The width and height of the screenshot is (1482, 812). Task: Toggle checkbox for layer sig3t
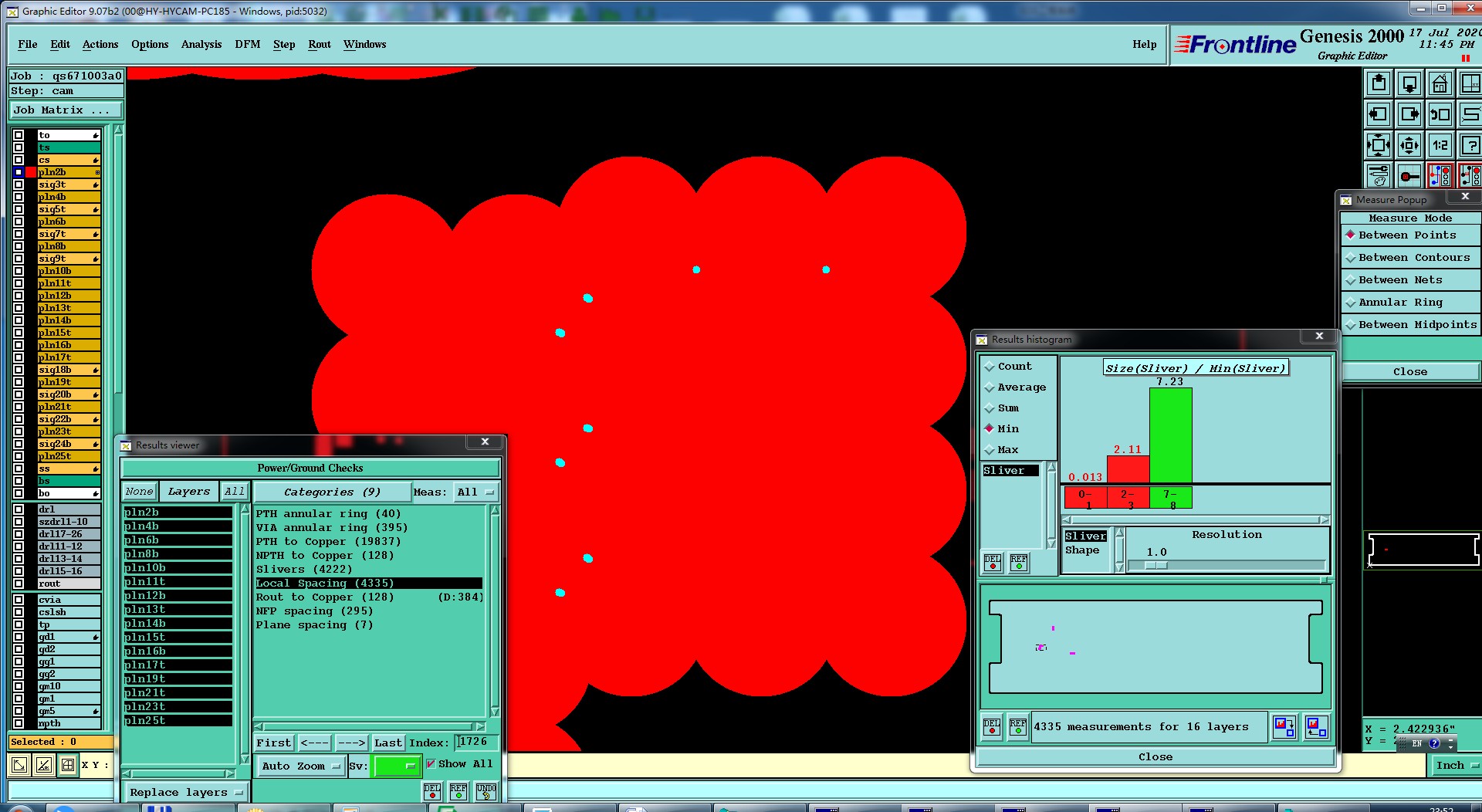[19, 184]
